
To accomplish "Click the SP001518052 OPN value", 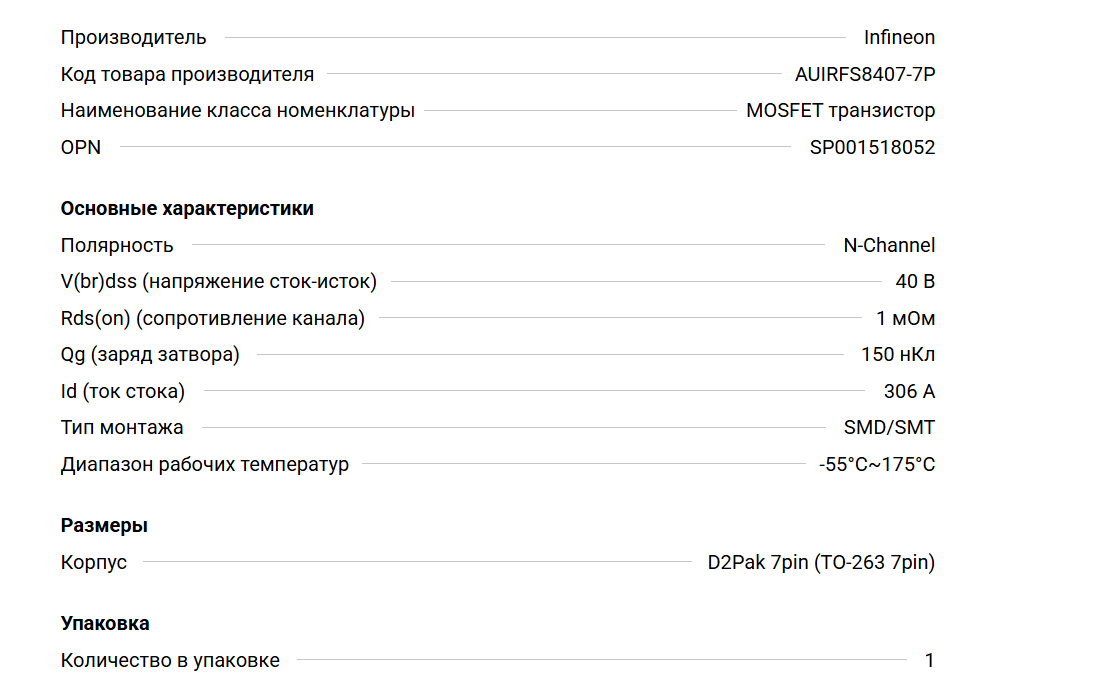I will pyautogui.click(x=872, y=148).
